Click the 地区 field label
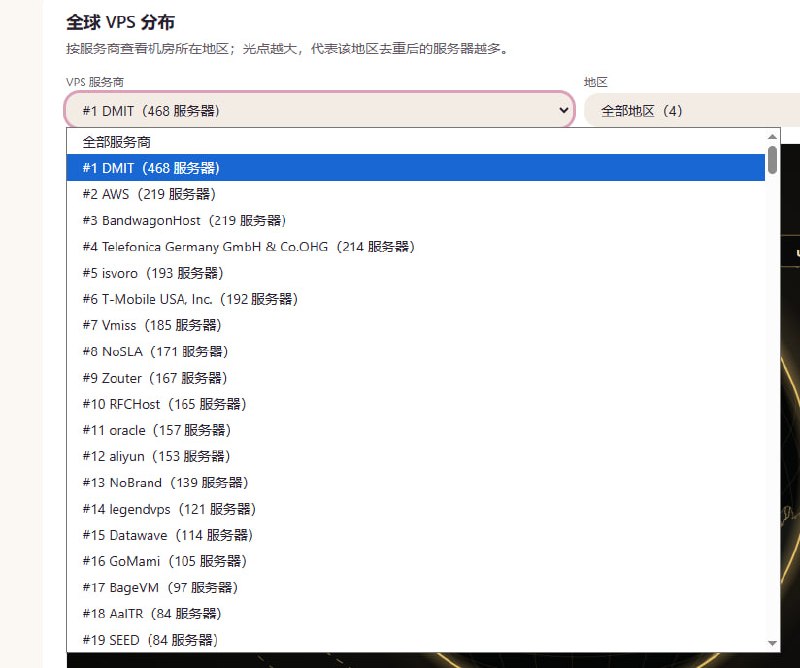 (595, 82)
